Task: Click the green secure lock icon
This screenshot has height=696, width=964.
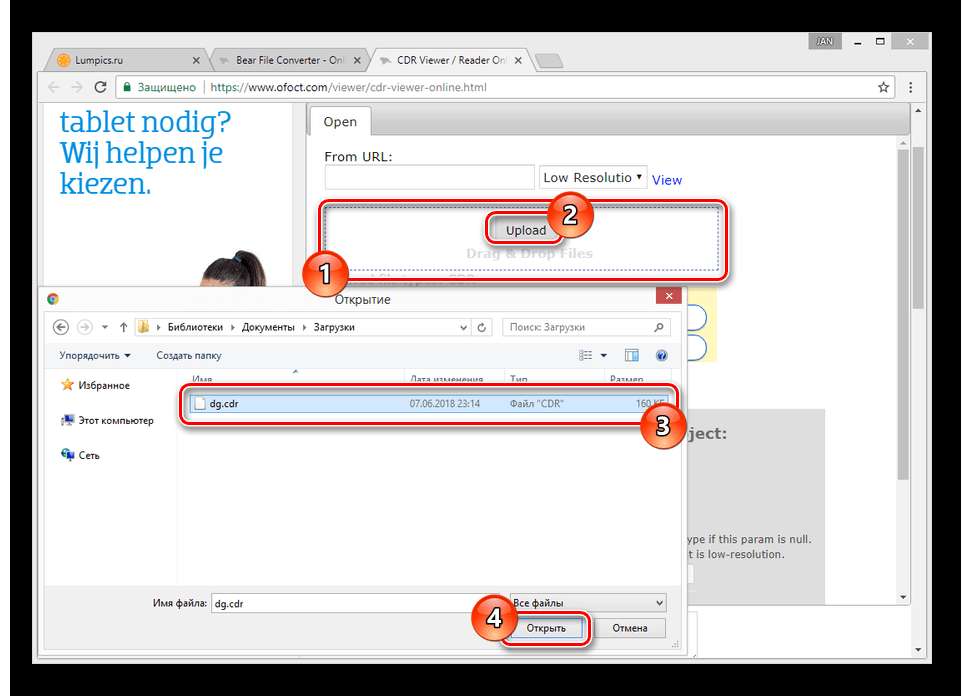Action: 127,87
